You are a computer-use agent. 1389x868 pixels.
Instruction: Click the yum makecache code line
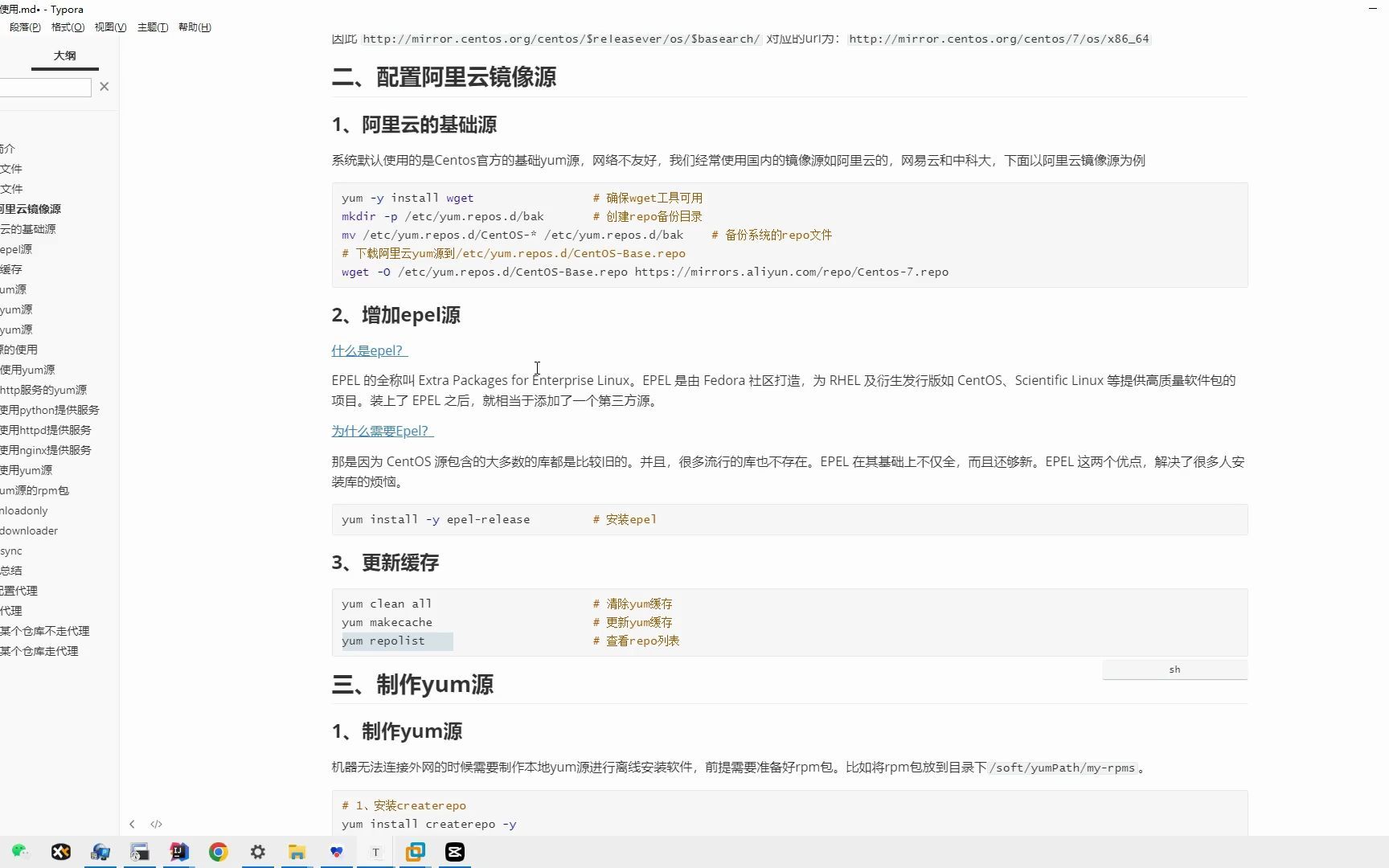387,622
